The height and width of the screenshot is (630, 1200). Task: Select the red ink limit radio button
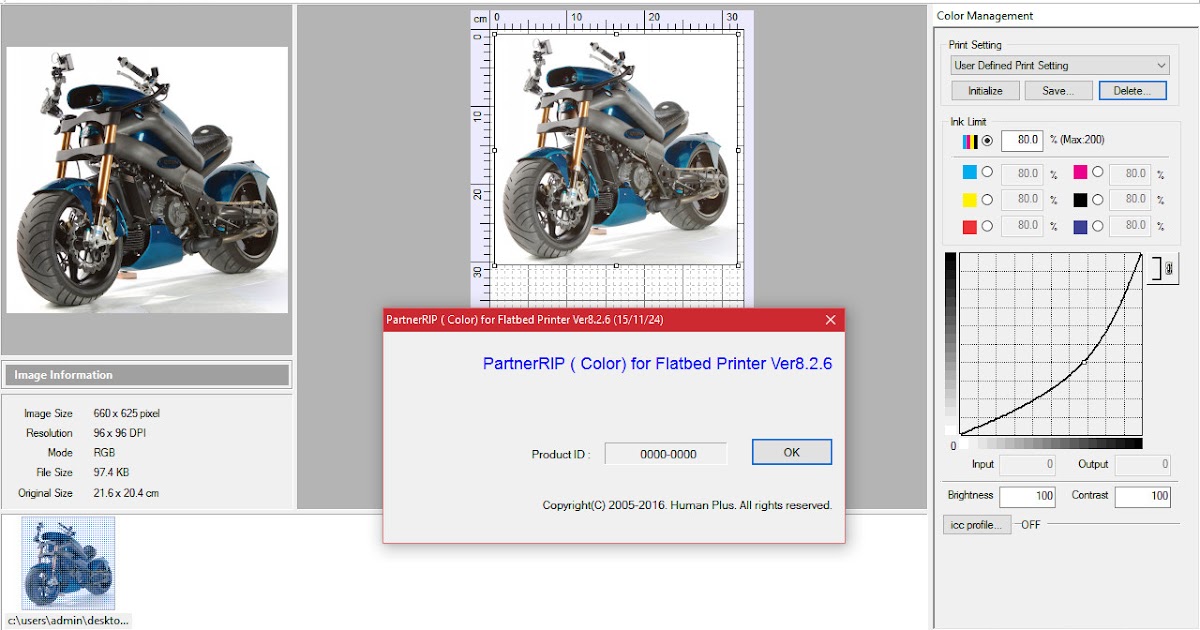[x=988, y=226]
